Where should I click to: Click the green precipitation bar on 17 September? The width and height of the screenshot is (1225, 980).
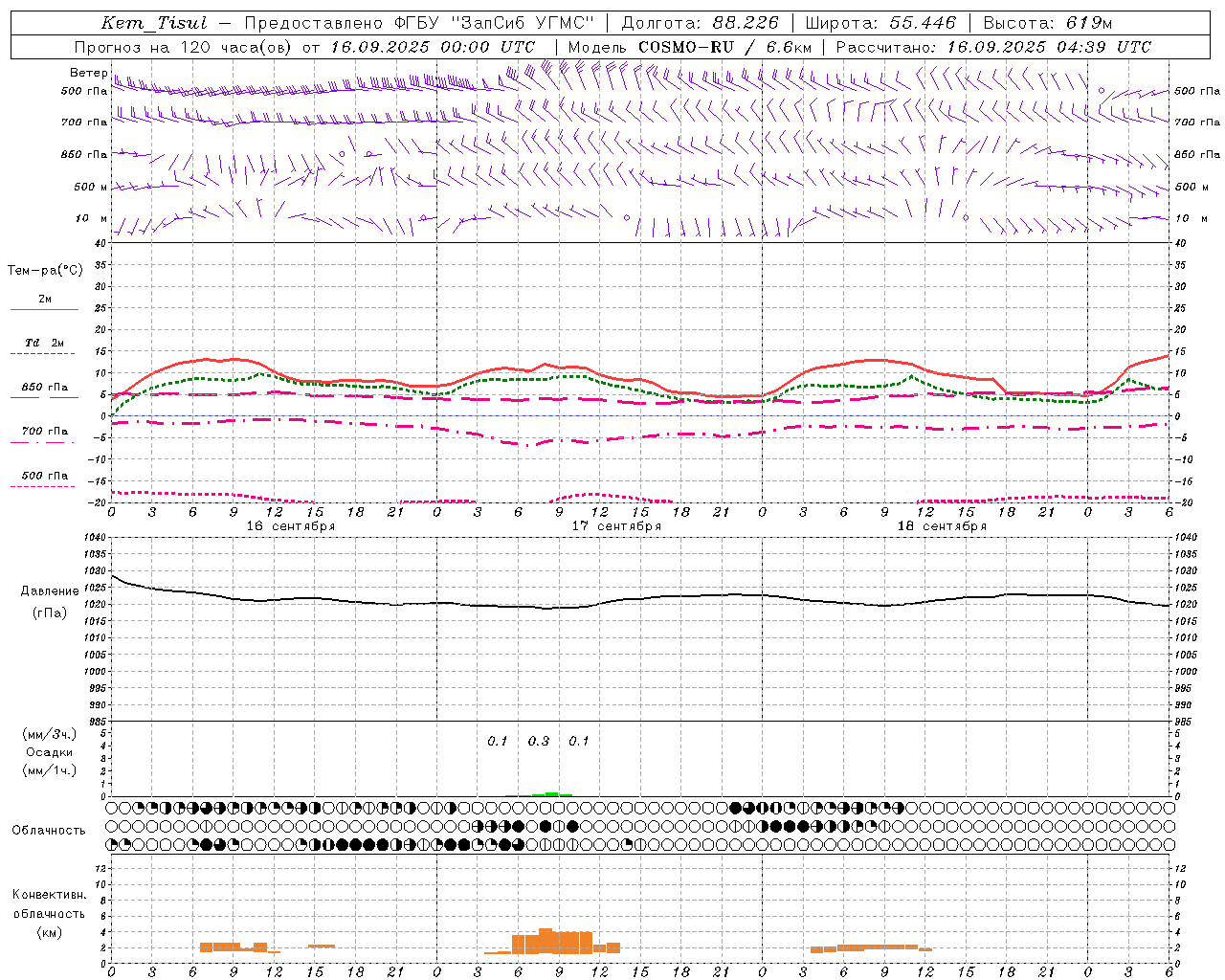[552, 793]
